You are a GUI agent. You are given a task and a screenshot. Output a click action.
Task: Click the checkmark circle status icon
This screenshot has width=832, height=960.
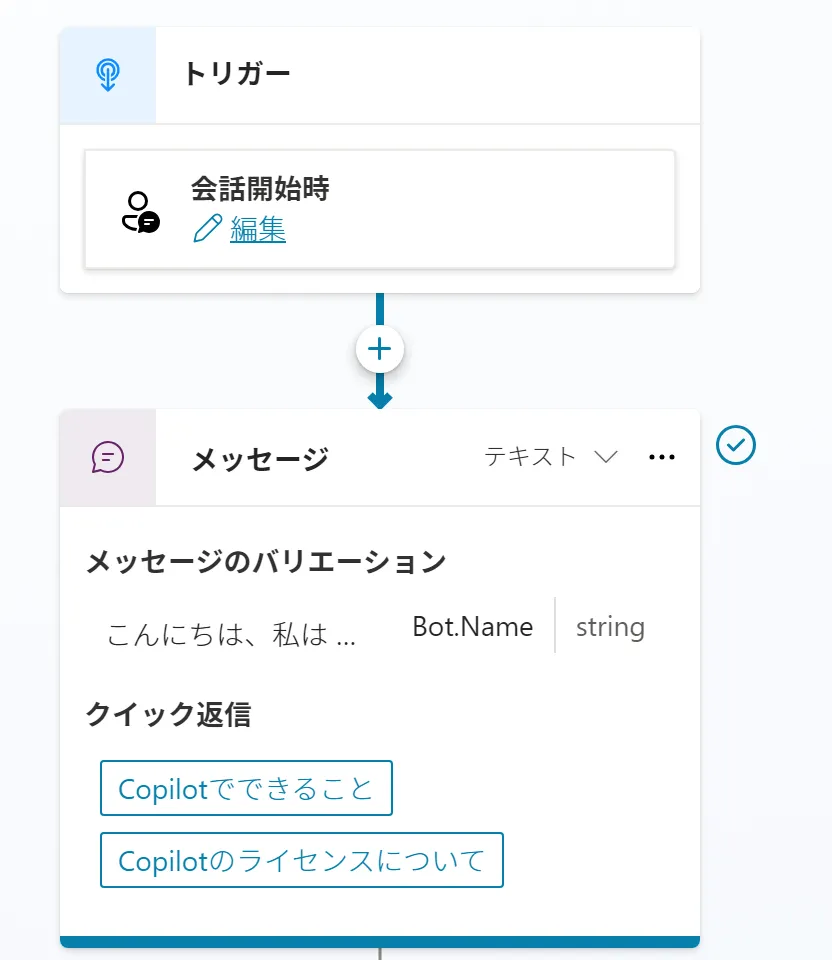coord(736,445)
